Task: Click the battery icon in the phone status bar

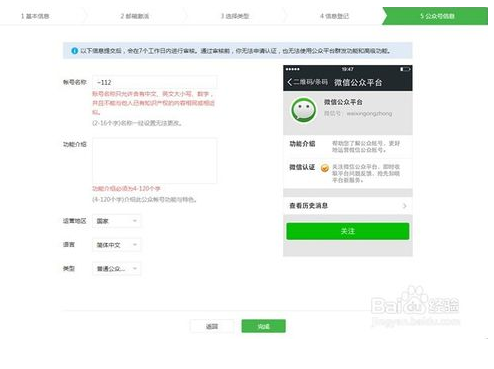Action: (x=405, y=69)
